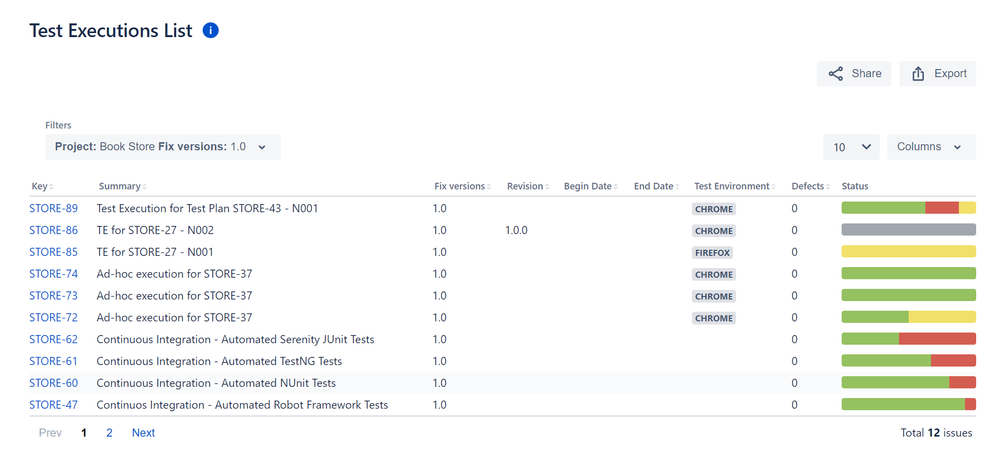The height and width of the screenshot is (461, 999).
Task: Click summary 'Test Execution for Test Plan STORE-43 - N001'
Action: click(207, 208)
